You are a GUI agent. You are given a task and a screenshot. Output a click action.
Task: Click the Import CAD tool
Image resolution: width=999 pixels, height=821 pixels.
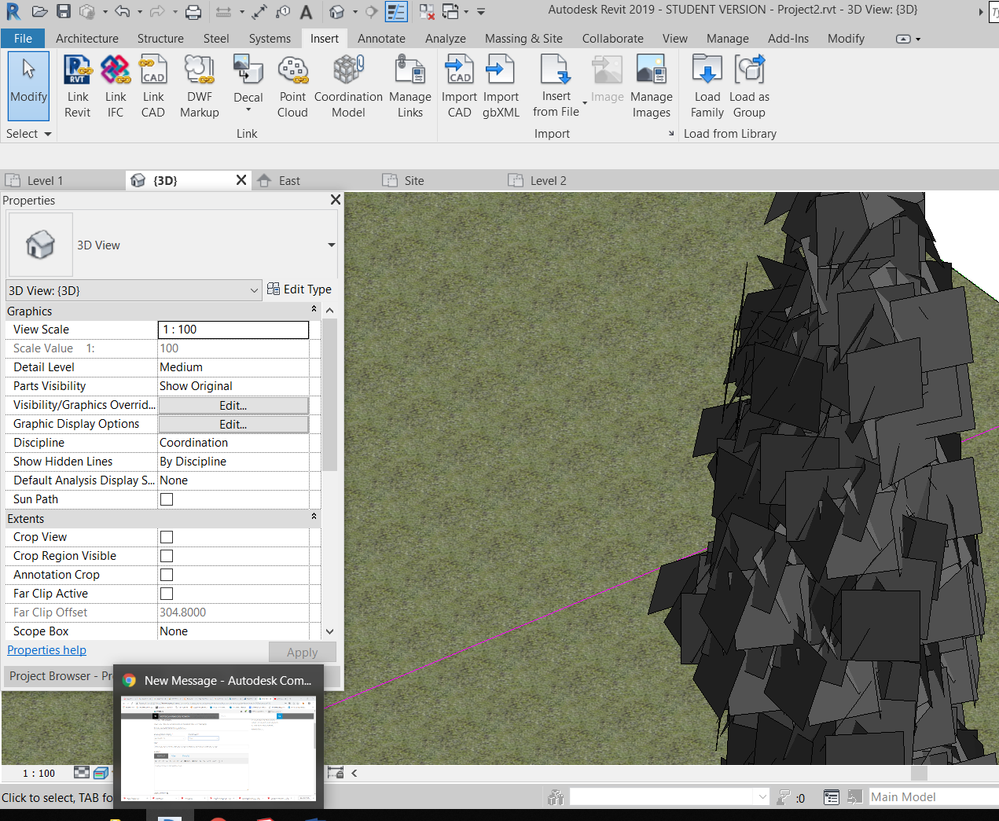coord(459,86)
